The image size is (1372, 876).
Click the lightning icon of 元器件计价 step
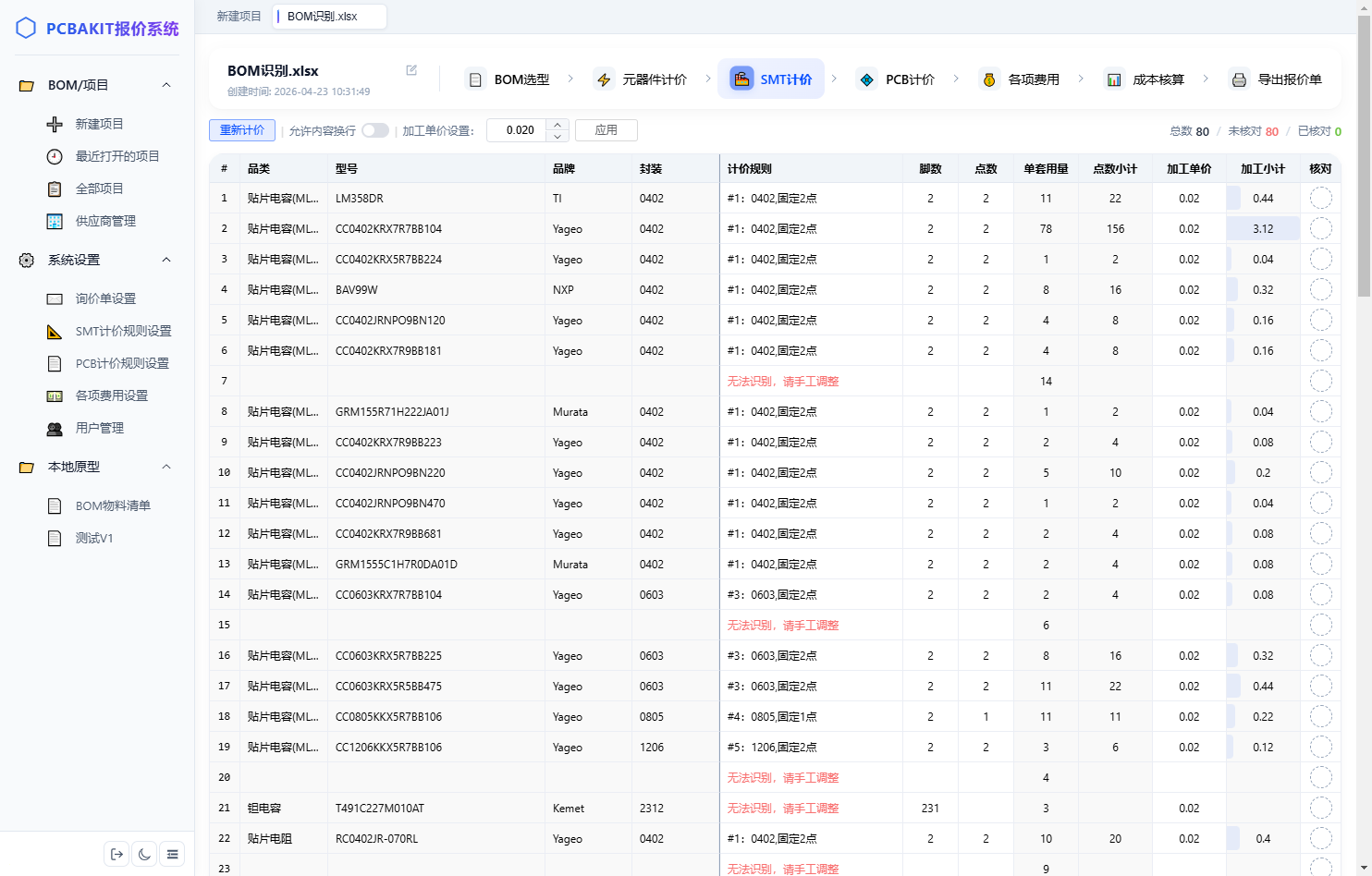coord(604,79)
